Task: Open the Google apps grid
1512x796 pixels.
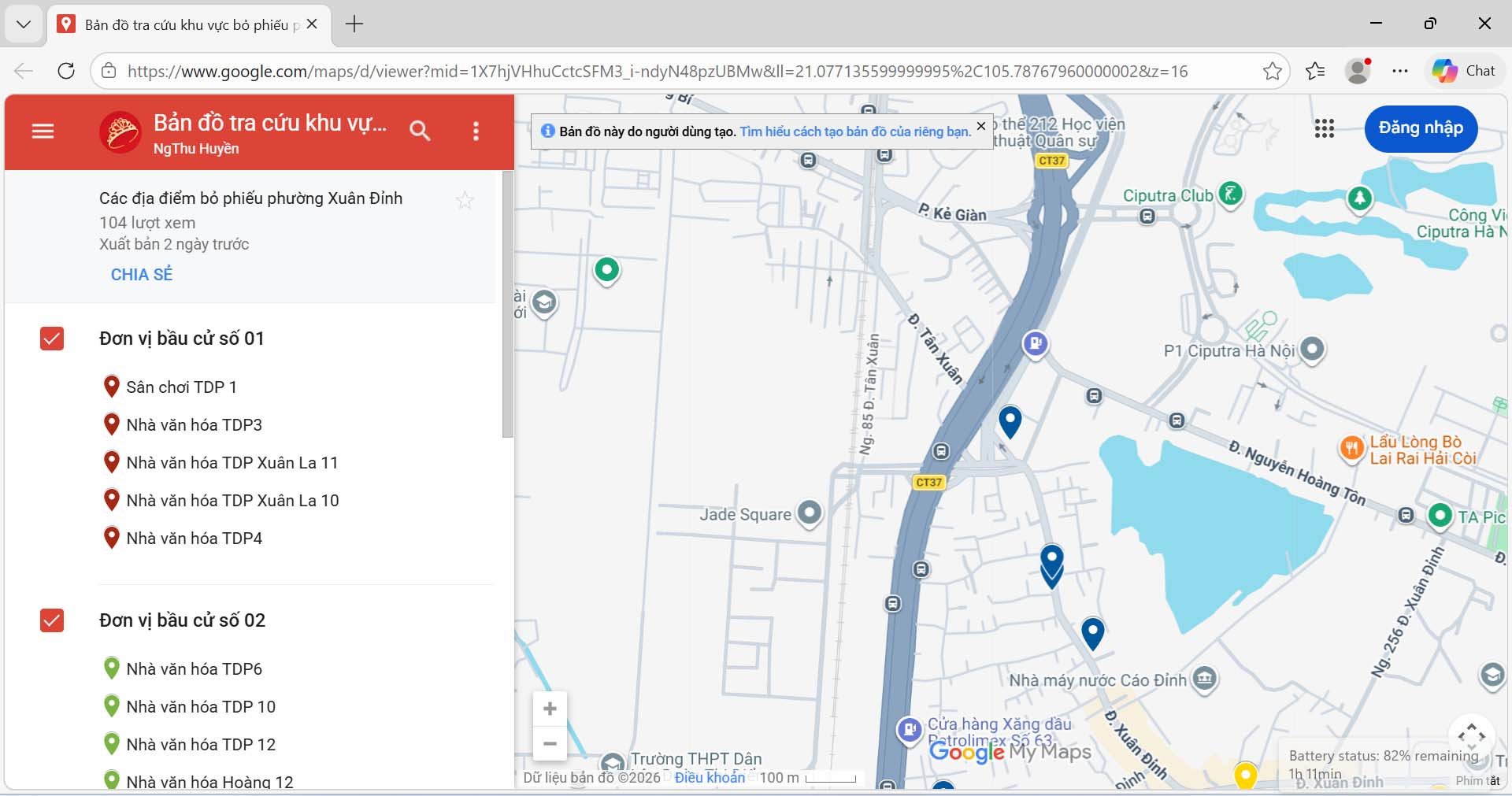Action: tap(1325, 128)
